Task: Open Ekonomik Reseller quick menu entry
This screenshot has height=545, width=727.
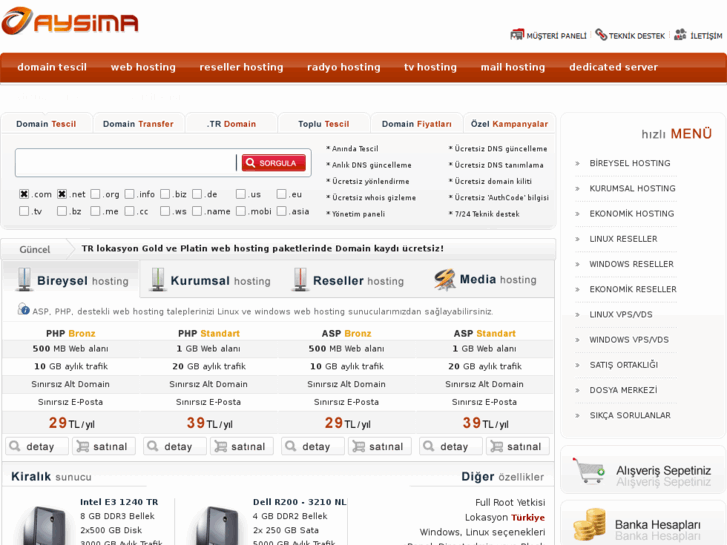Action: [633, 289]
